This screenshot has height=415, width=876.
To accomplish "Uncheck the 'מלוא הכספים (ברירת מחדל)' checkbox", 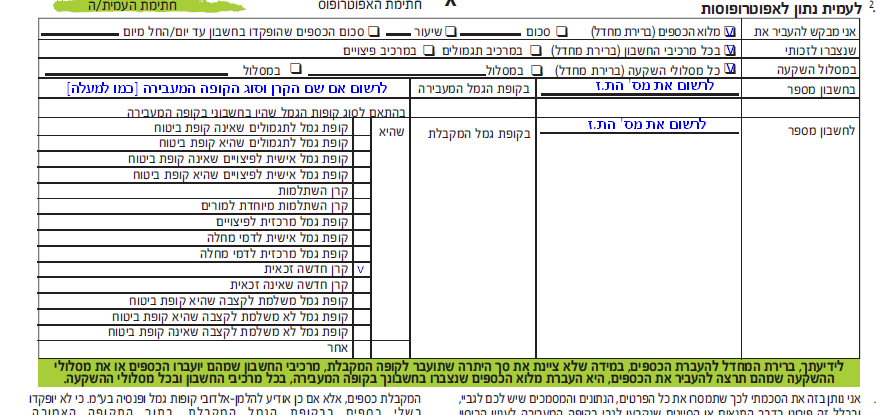I will 730,31.
